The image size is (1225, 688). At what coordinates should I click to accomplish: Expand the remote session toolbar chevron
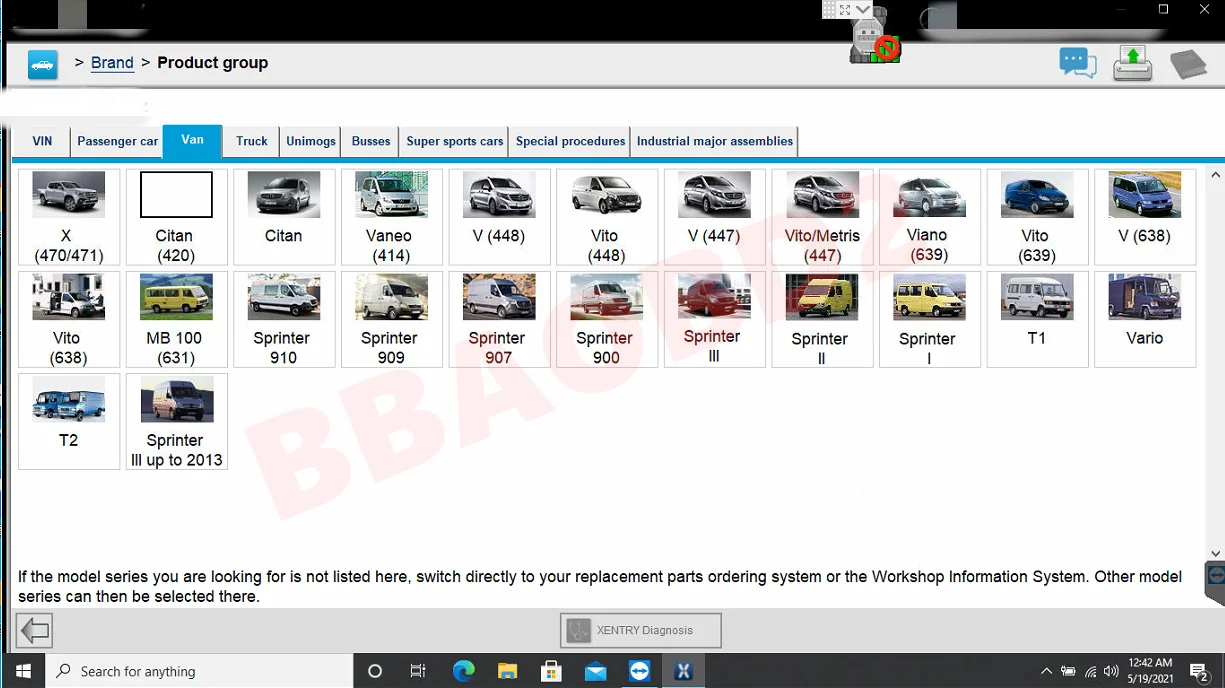863,10
